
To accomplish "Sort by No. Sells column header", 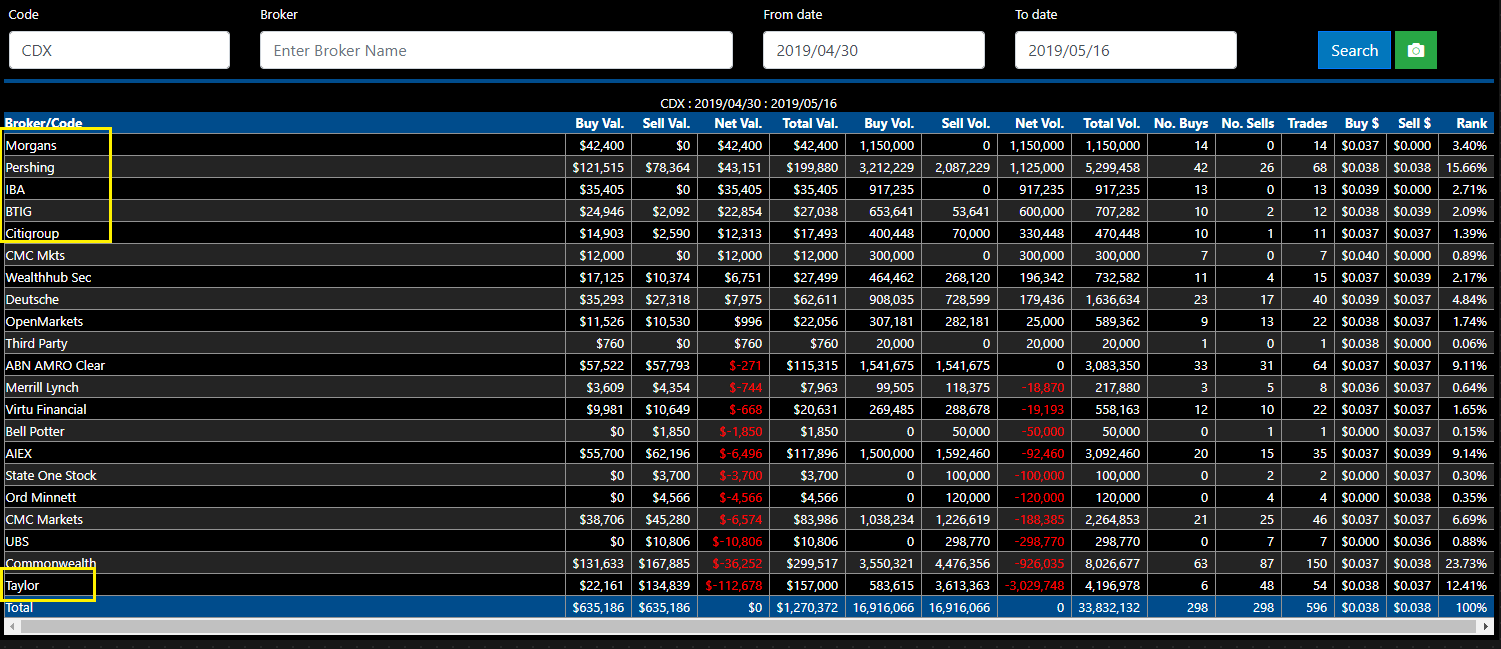I will click(1248, 123).
